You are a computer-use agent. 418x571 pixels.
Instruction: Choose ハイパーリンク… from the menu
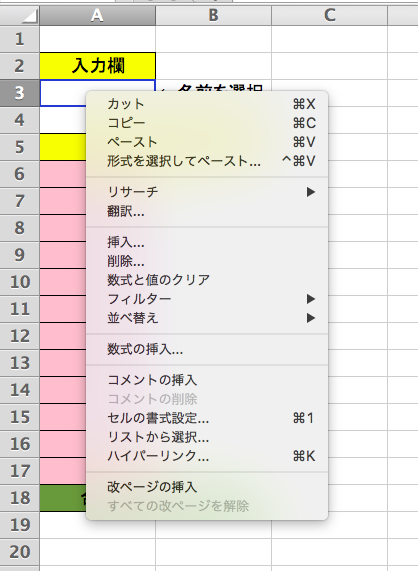(x=207, y=456)
